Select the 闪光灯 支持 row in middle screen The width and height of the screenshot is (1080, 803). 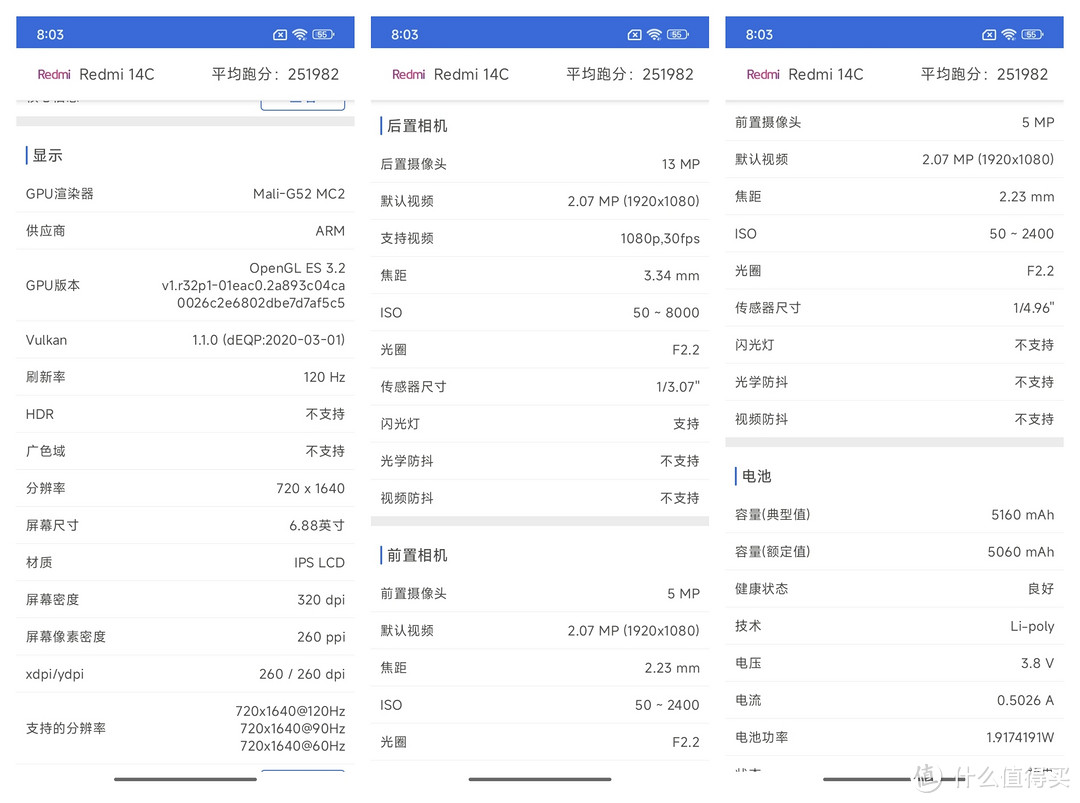click(540, 425)
